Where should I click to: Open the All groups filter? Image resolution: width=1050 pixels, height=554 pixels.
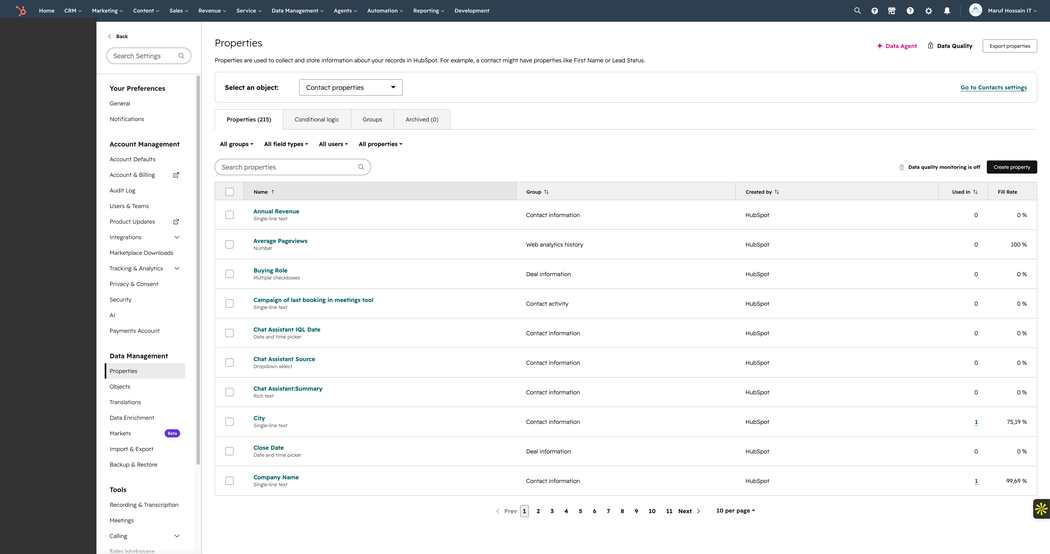(x=236, y=144)
